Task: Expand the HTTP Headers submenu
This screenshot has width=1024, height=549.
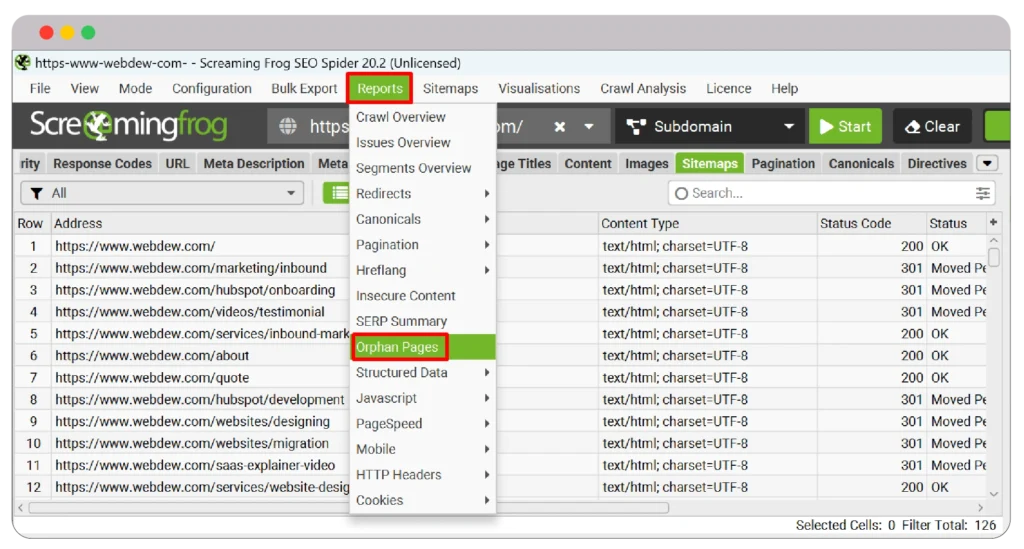Action: tap(423, 474)
